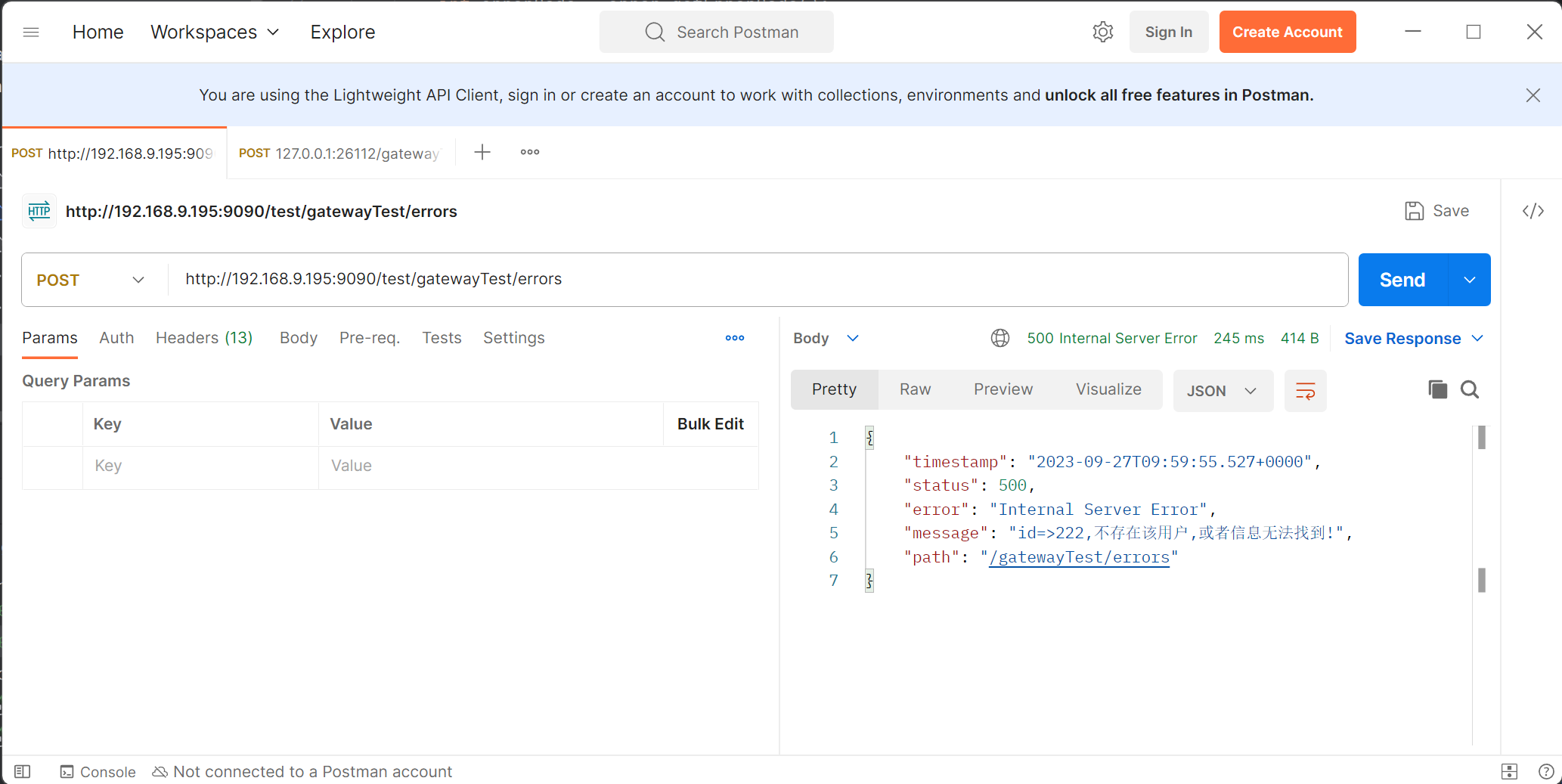Expand the POST method dropdown
The height and width of the screenshot is (784, 1562).
[91, 280]
